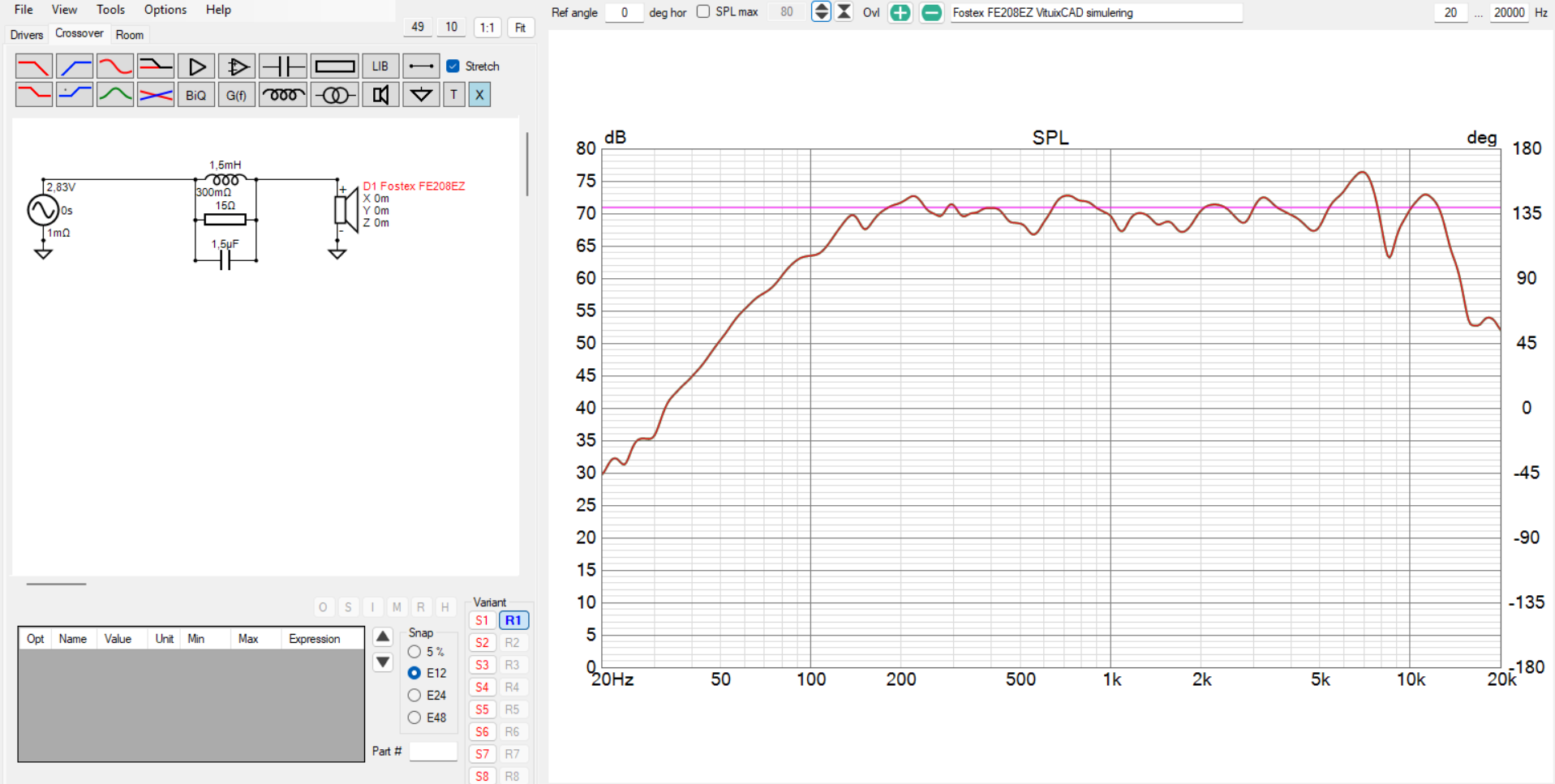The height and width of the screenshot is (784, 1555).
Task: Open the Tools menu
Action: coord(110,10)
